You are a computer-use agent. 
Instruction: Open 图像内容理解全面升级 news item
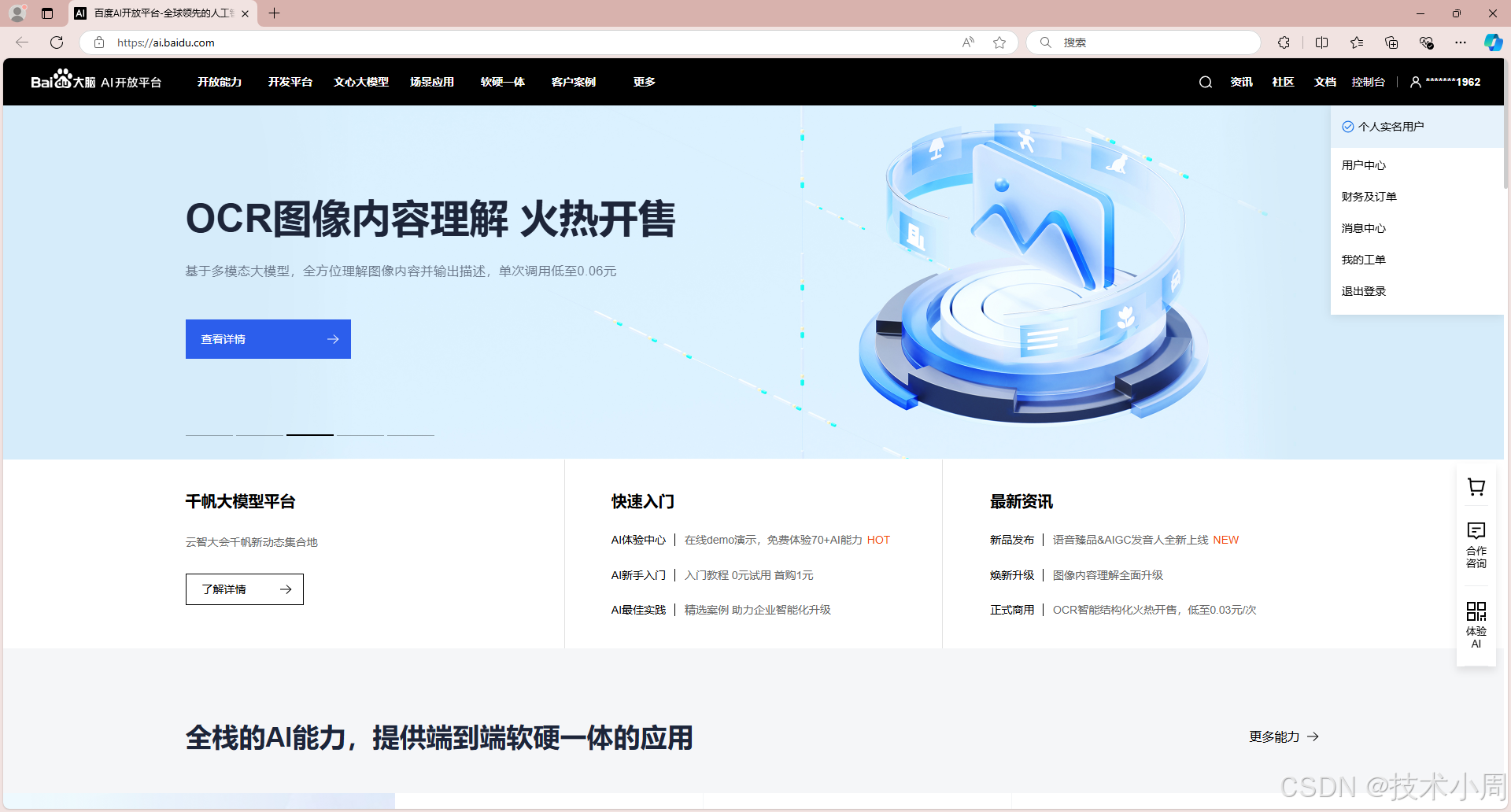pos(1108,575)
